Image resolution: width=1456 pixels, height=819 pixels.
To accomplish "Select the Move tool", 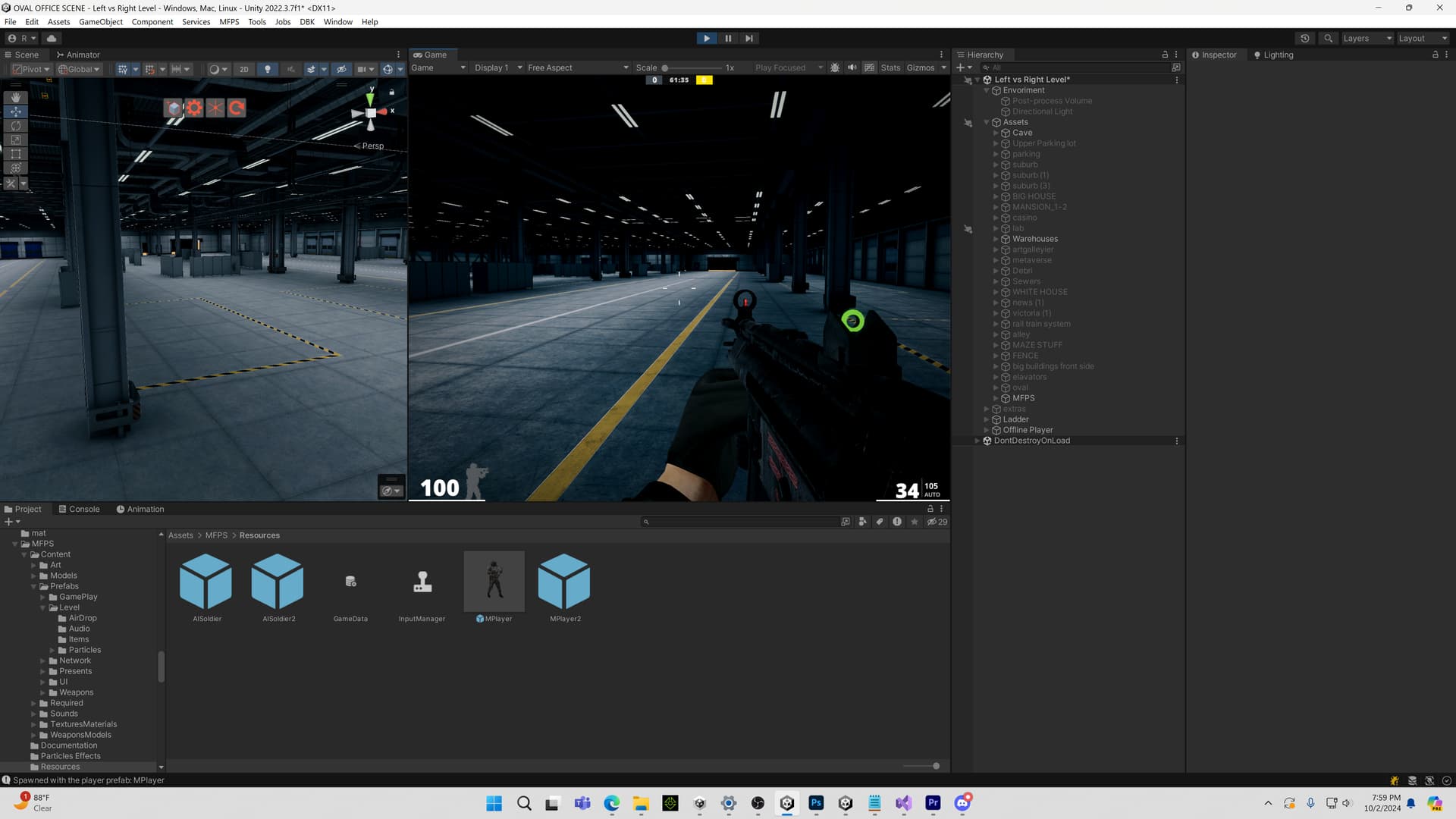I will [x=15, y=111].
